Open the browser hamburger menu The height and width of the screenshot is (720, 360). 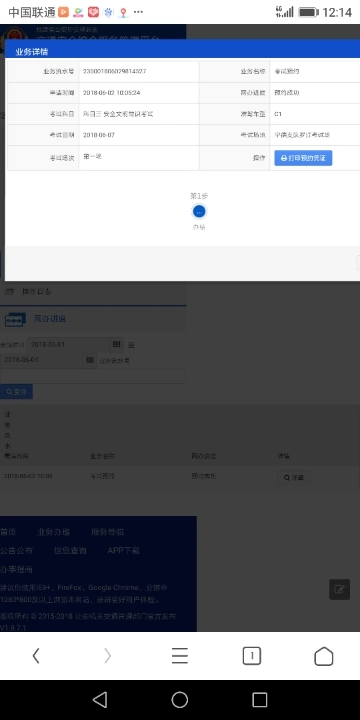coord(180,656)
